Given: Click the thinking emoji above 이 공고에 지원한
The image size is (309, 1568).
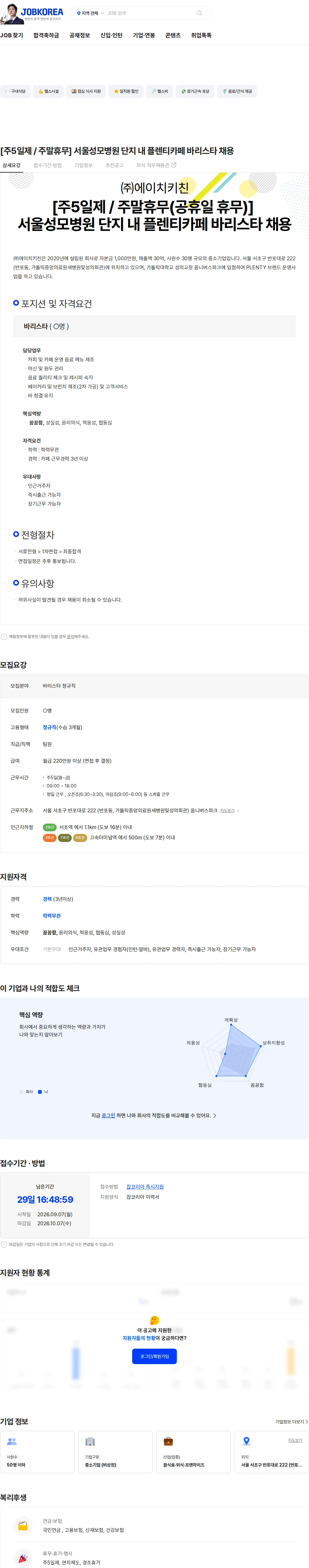Looking at the screenshot, I should [x=154, y=1320].
